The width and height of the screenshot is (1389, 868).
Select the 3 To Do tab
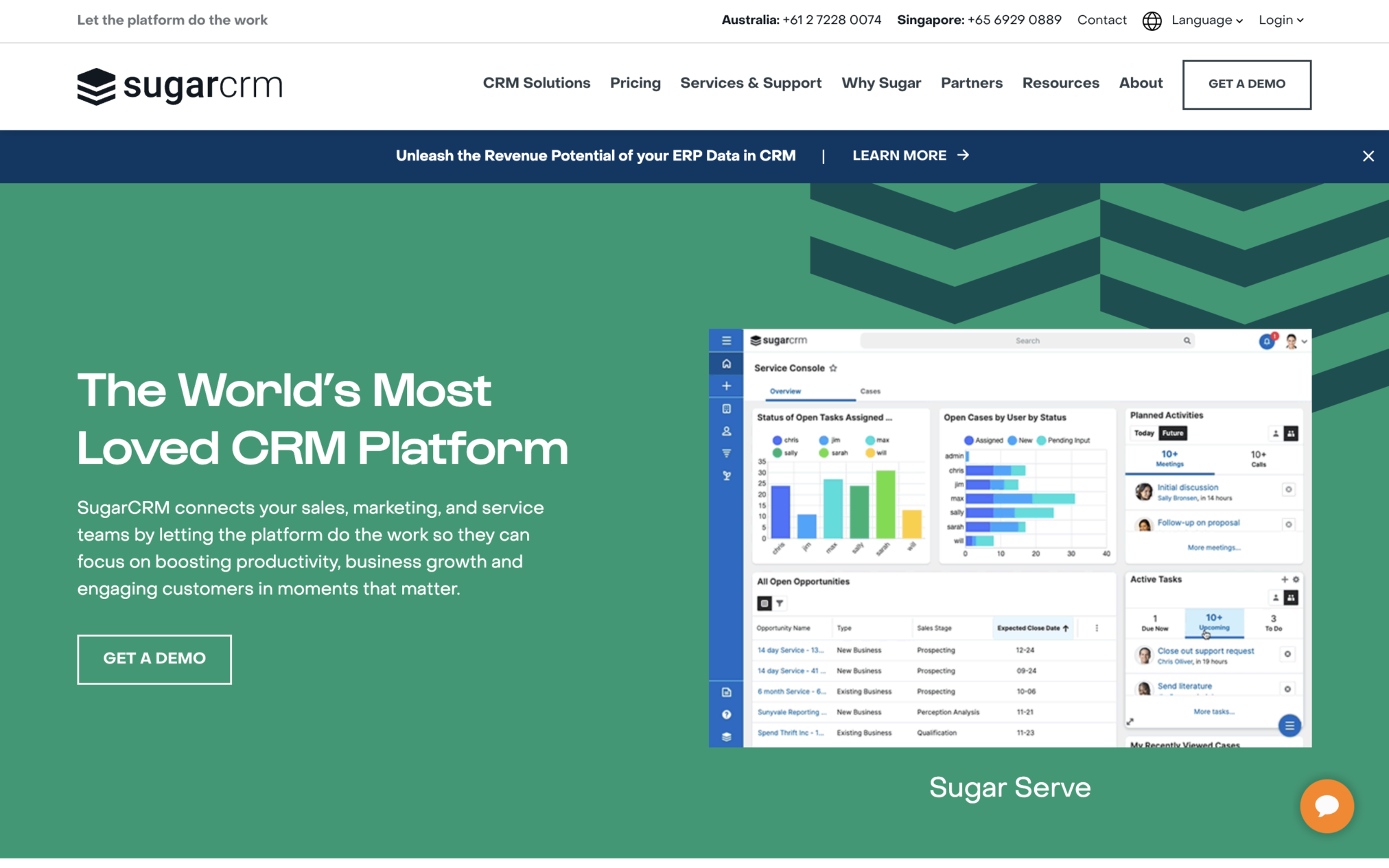click(1273, 622)
